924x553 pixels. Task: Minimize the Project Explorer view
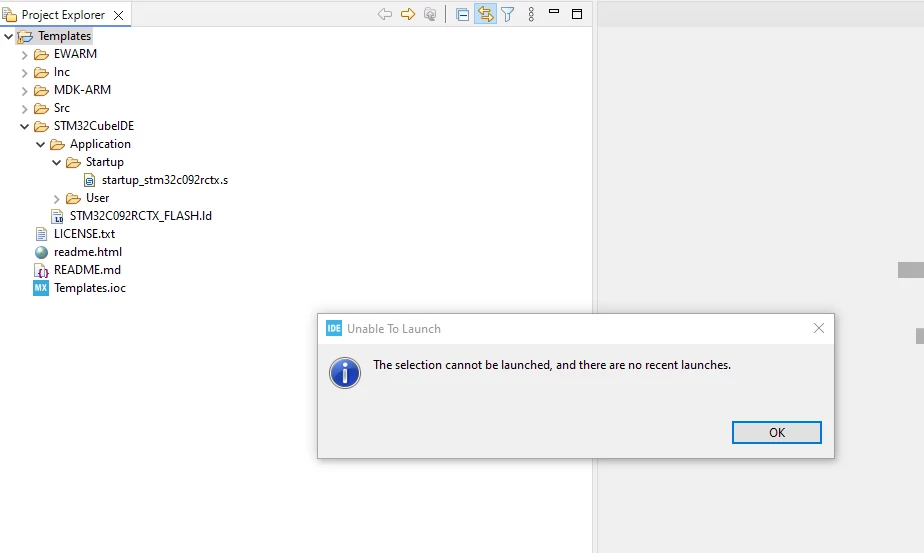click(x=554, y=11)
